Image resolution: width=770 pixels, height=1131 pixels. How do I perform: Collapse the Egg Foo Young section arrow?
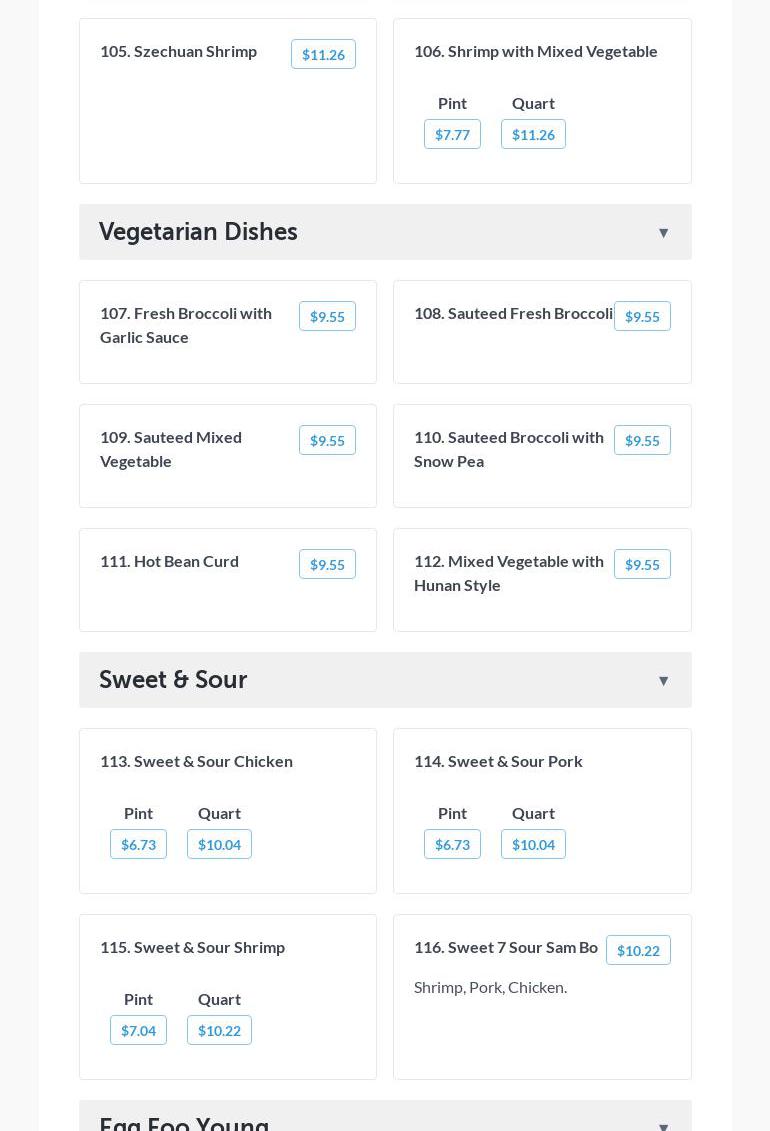[x=663, y=1126]
